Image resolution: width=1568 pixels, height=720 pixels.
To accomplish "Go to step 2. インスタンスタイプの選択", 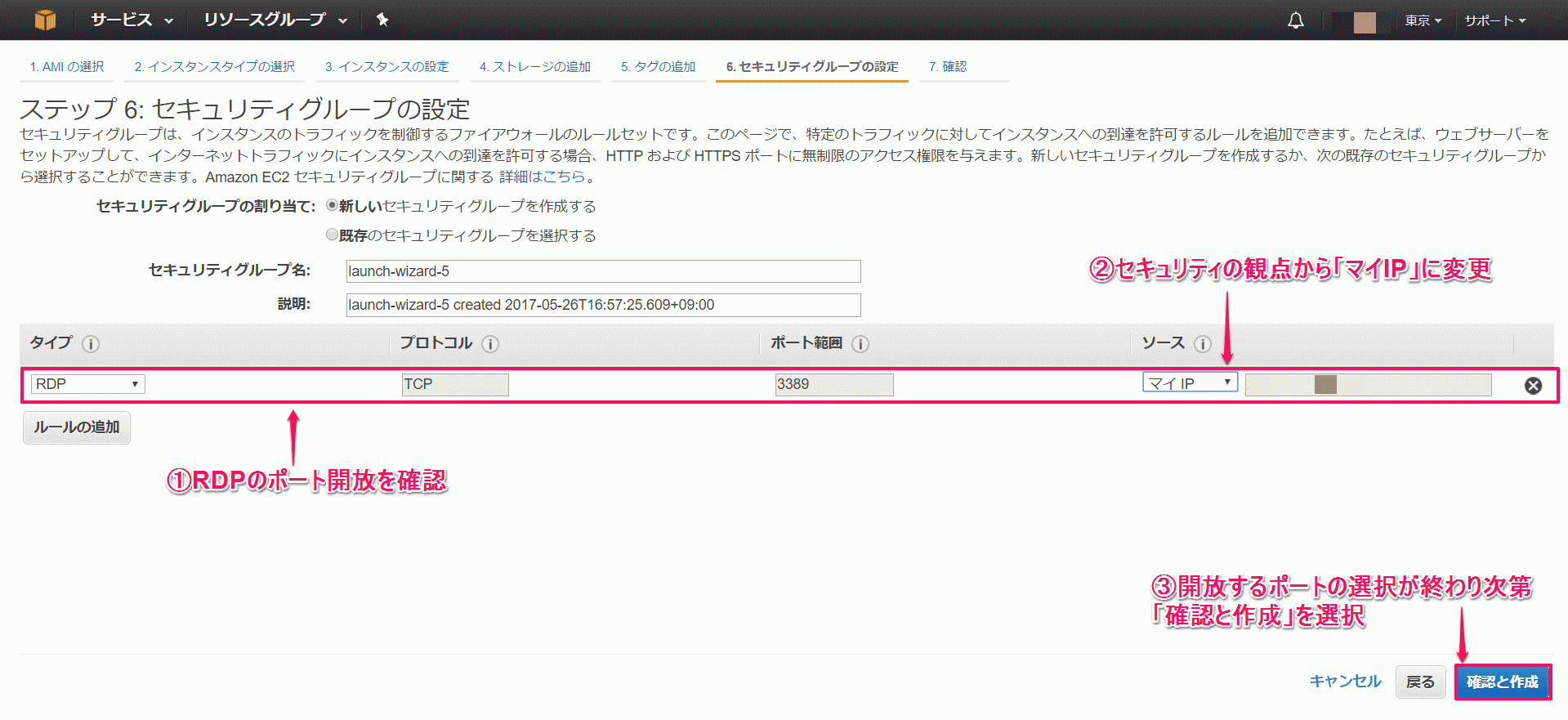I will tap(215, 67).
